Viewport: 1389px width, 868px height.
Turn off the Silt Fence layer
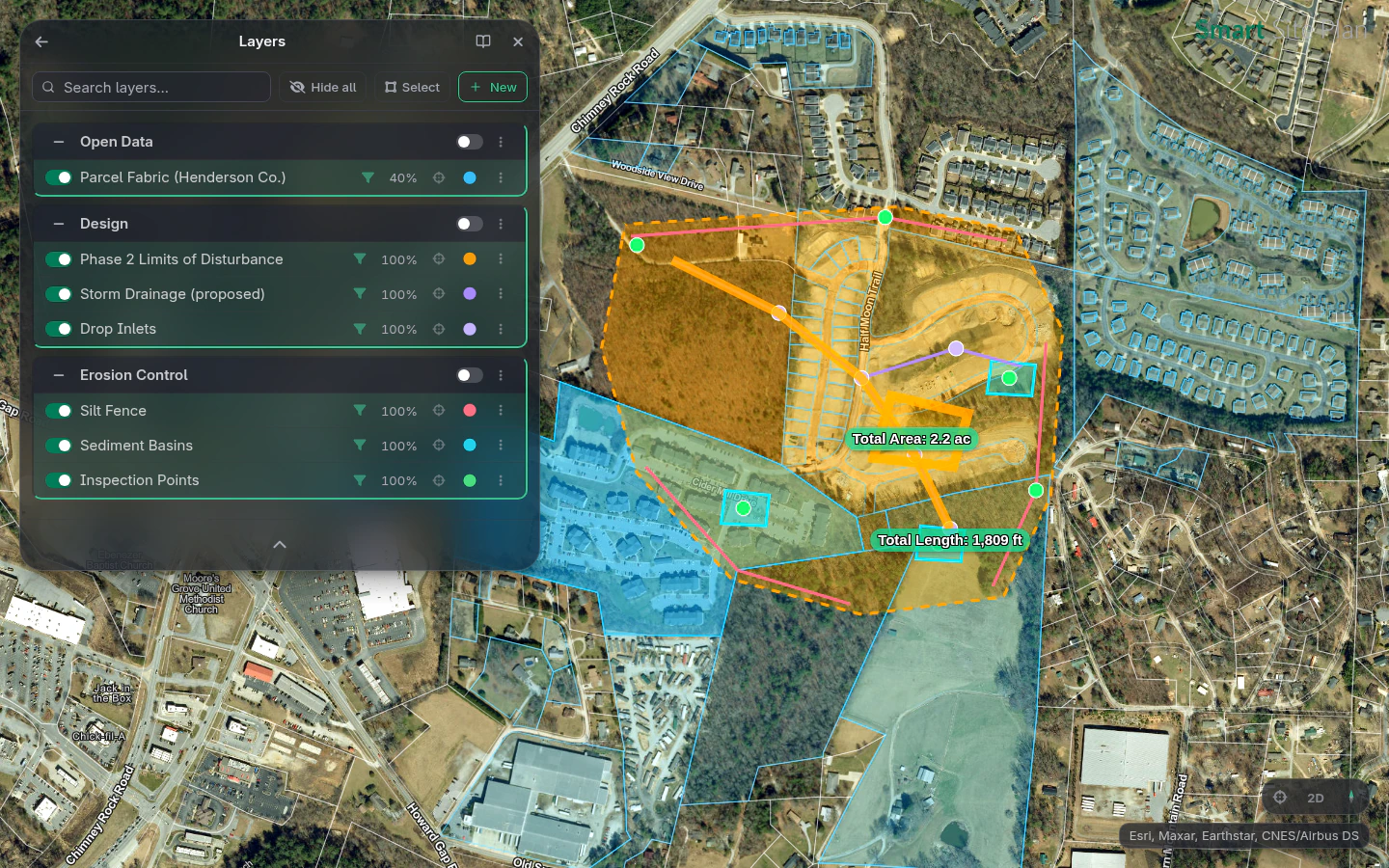click(x=59, y=411)
